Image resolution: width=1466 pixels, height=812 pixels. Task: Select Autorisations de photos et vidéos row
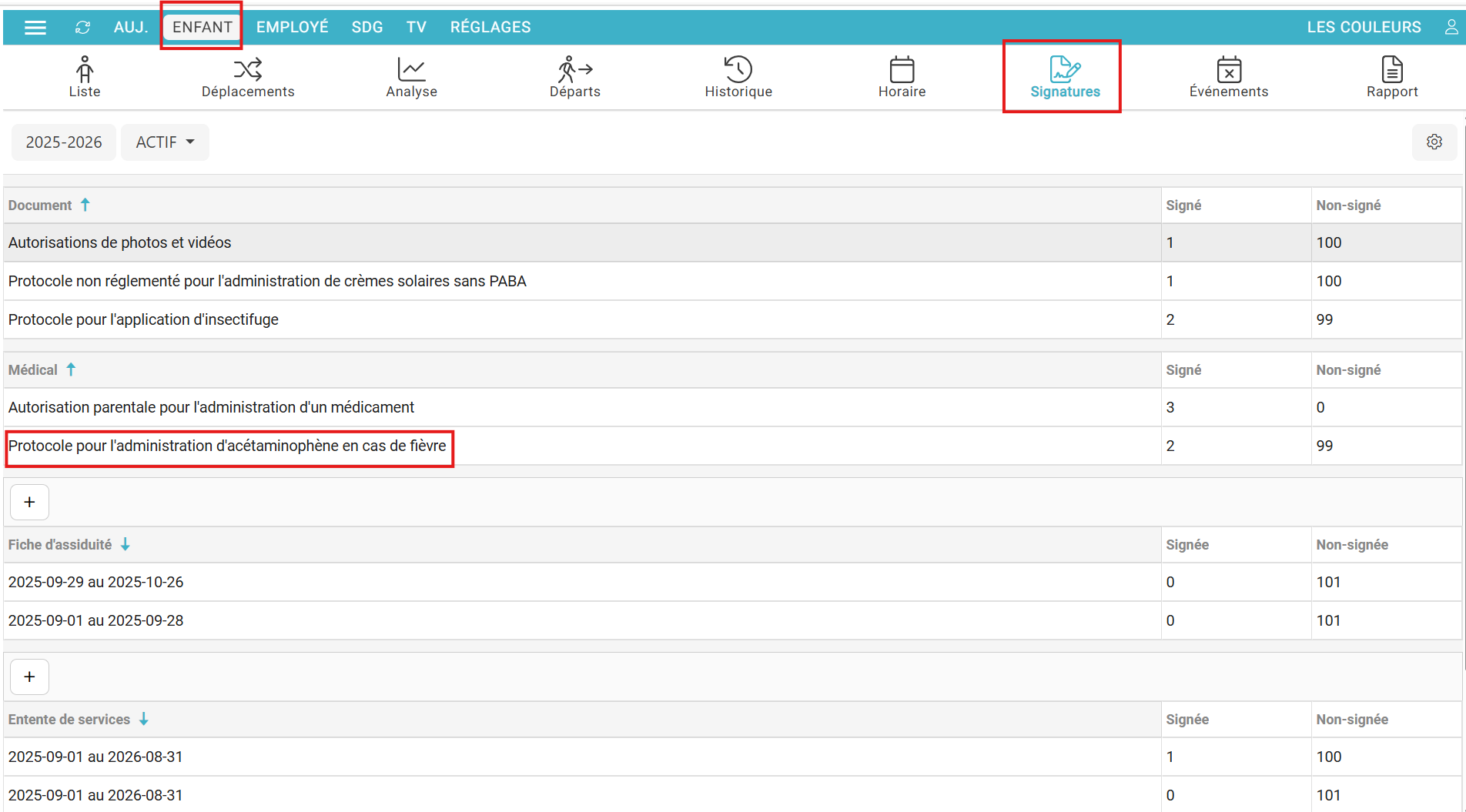(119, 243)
